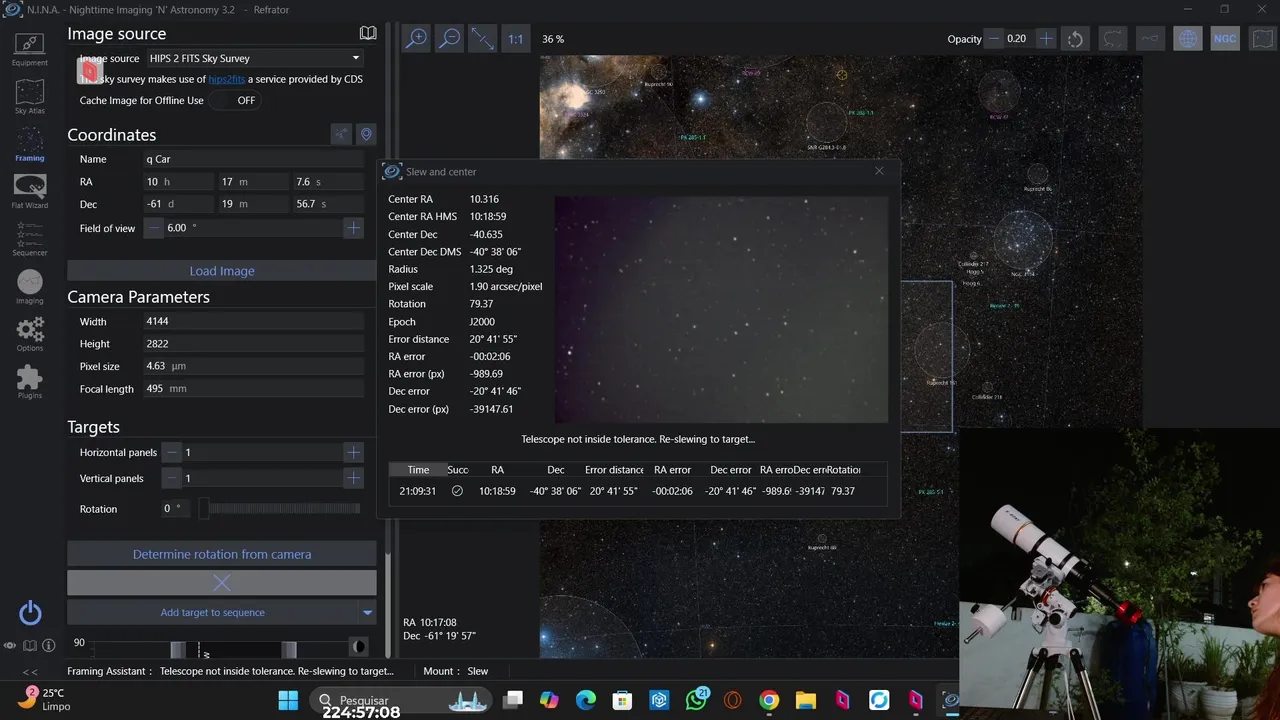Open the hips2fits link
This screenshot has height=720, width=1280.
point(227,79)
